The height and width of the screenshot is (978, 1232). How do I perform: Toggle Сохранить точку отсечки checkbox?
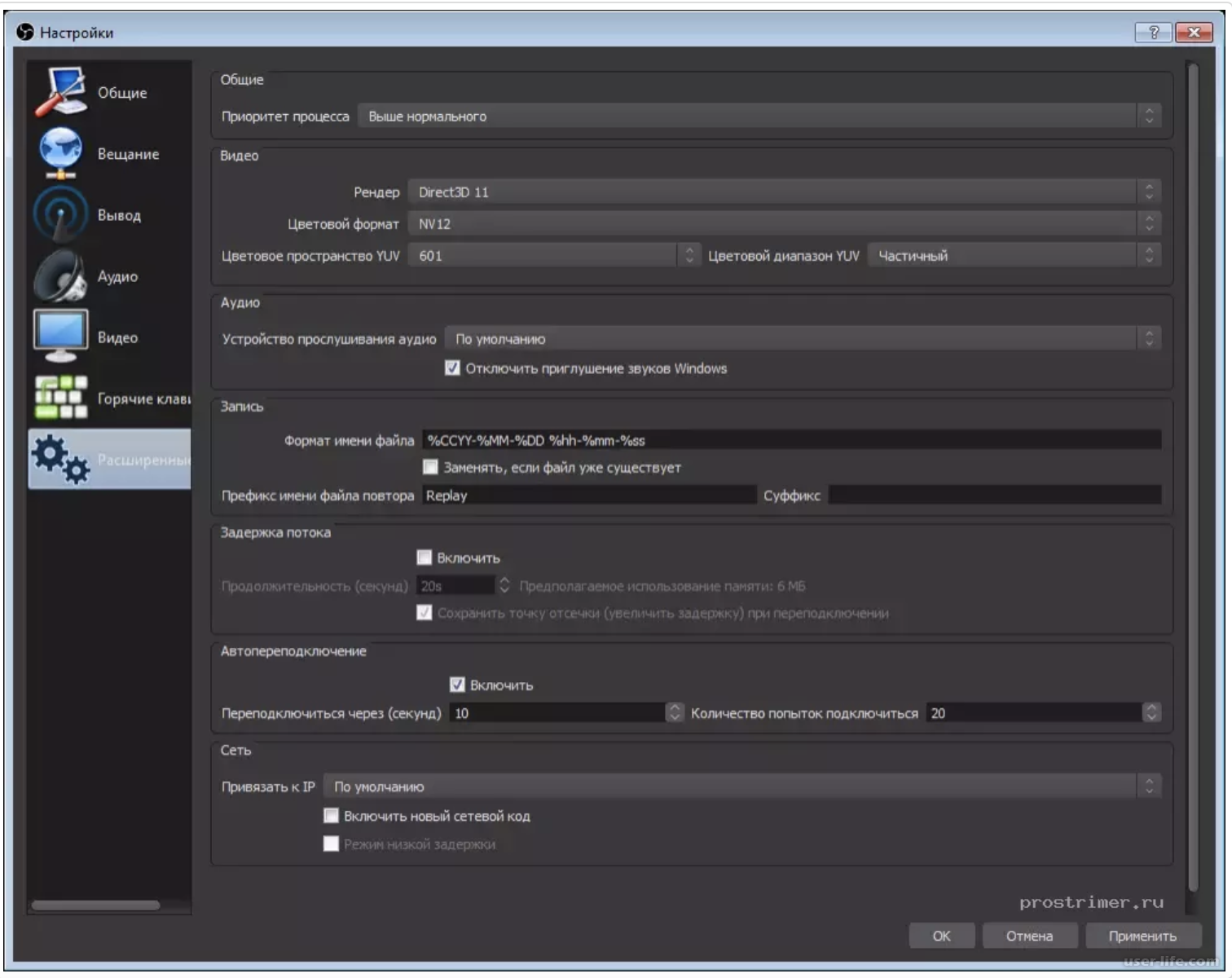(x=424, y=612)
